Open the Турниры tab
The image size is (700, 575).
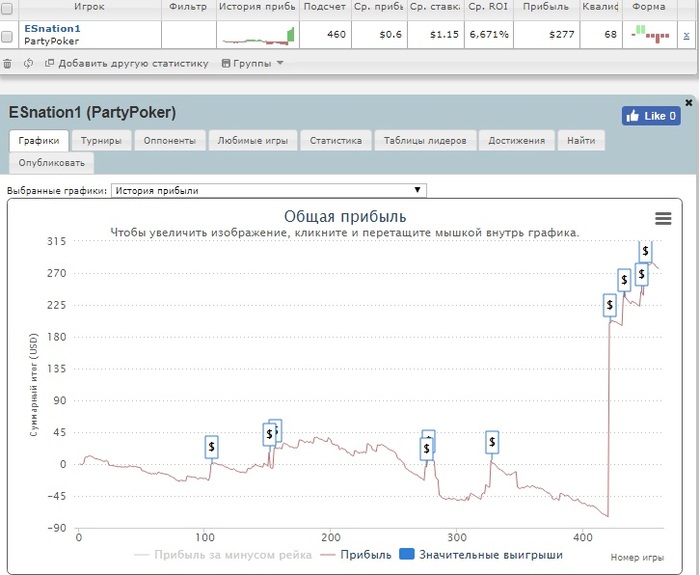click(x=101, y=141)
